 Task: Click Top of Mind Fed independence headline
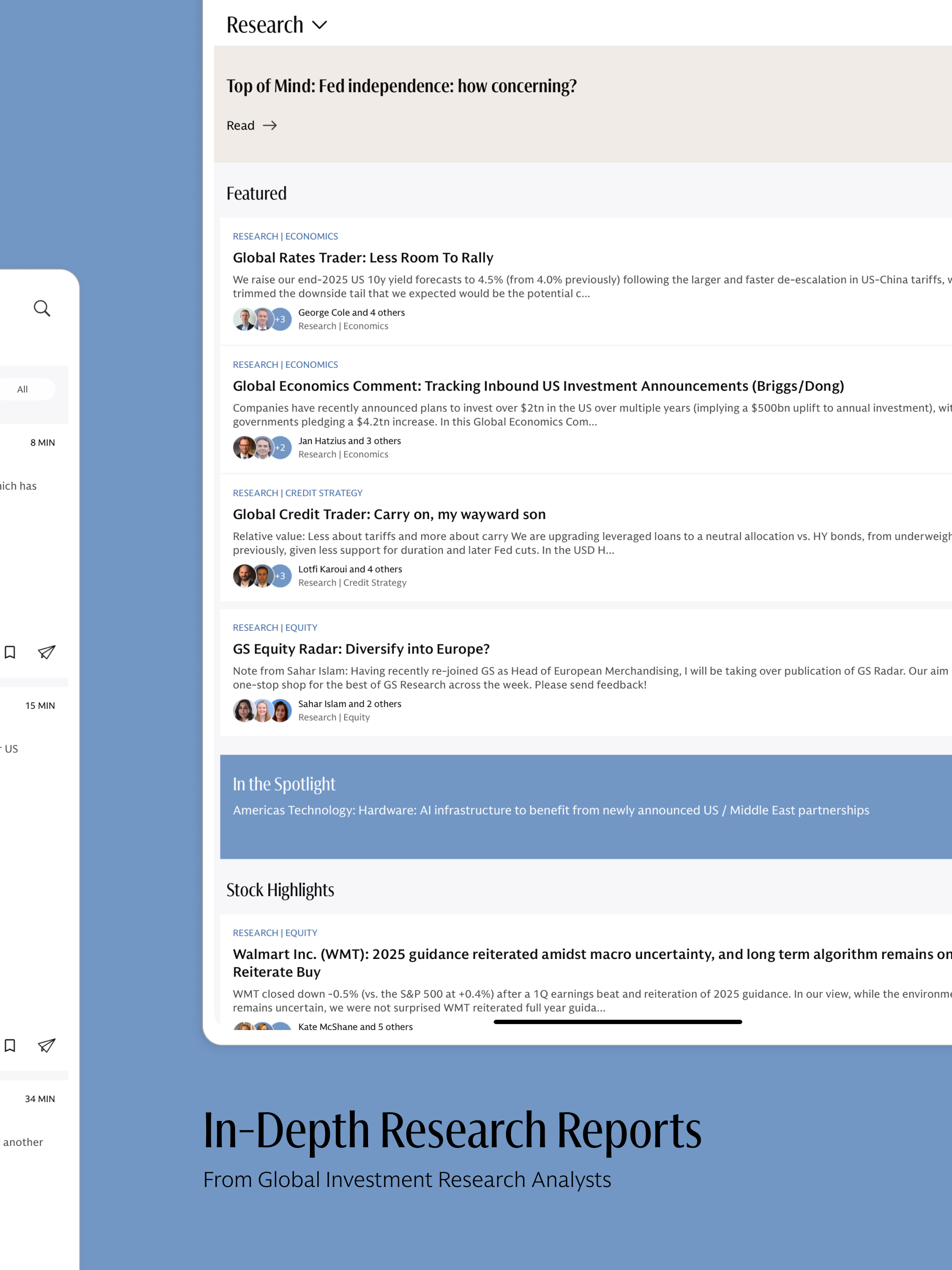click(401, 86)
